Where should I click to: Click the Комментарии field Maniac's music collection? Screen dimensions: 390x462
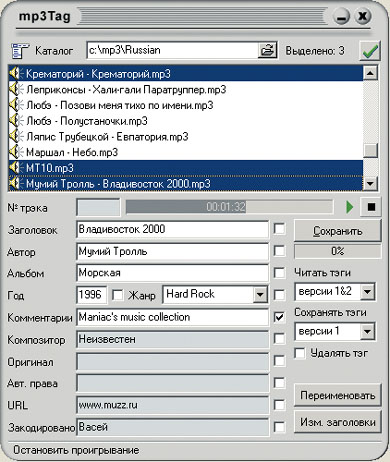click(x=172, y=317)
